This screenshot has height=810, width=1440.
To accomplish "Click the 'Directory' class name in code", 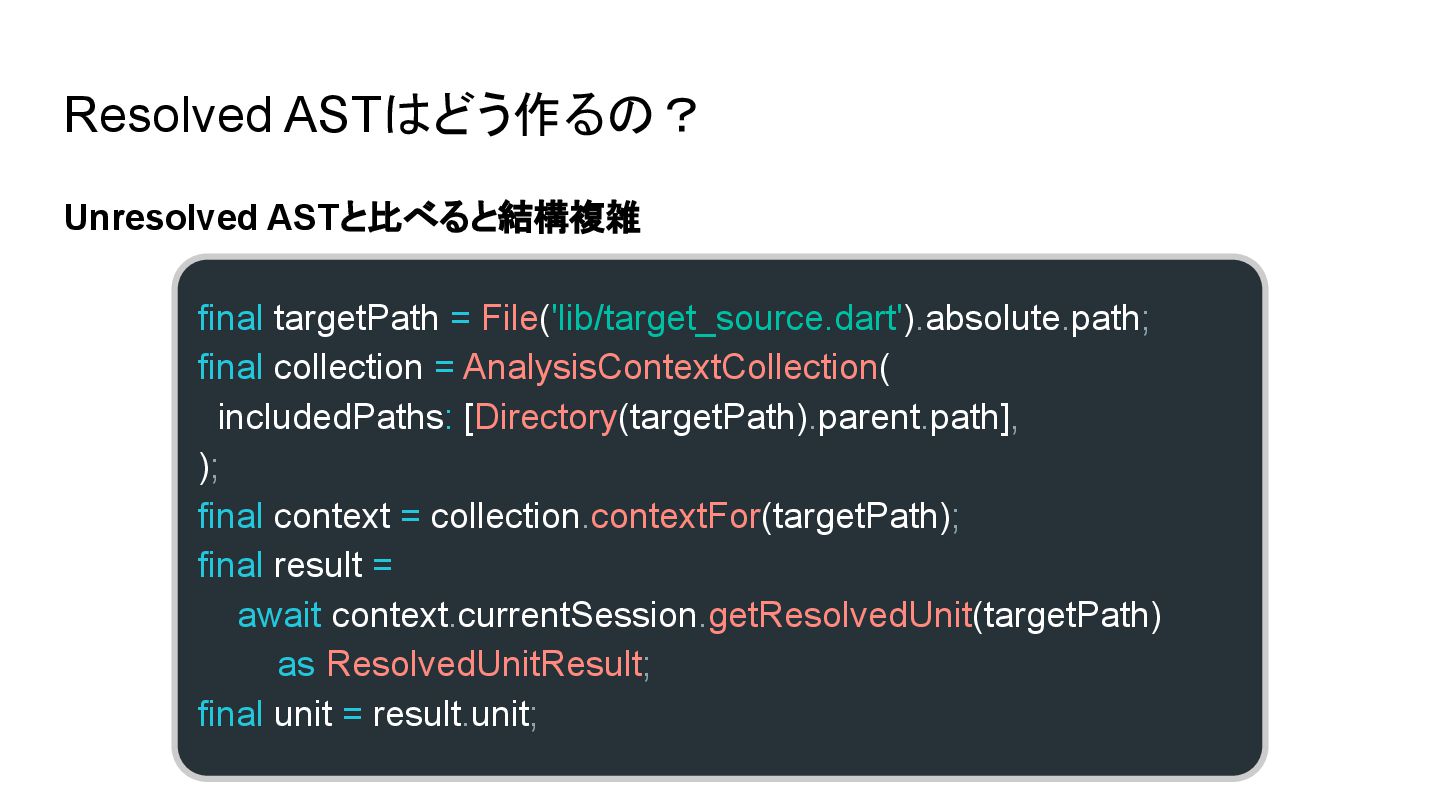I will pos(545,416).
